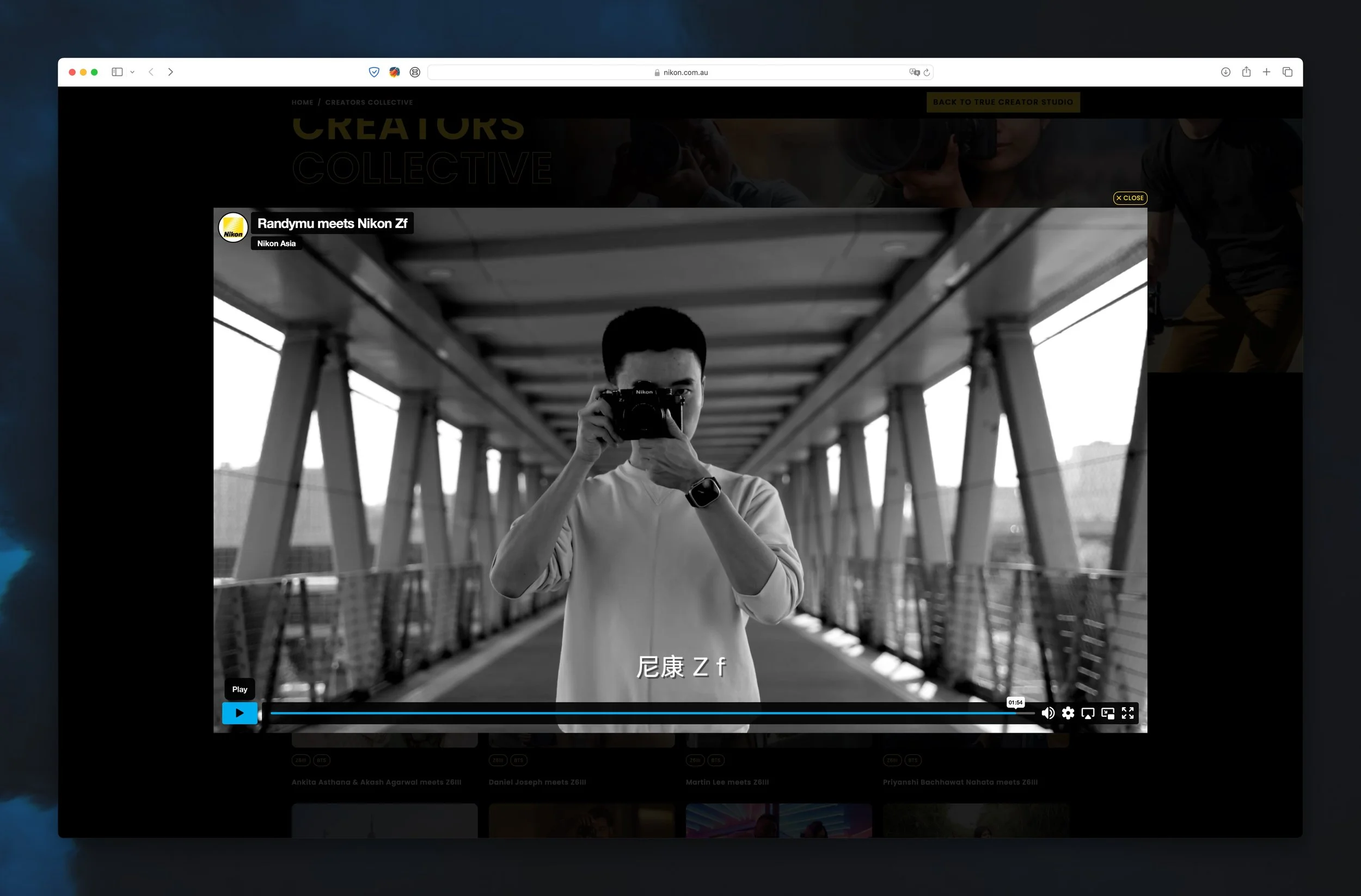The image size is (1361, 896).
Task: Enable picture-in-picture mode for the video
Action: tap(1108, 713)
